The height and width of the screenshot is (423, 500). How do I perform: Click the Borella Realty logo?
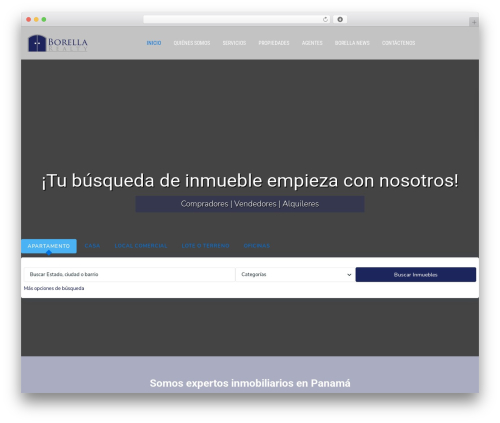(x=58, y=43)
